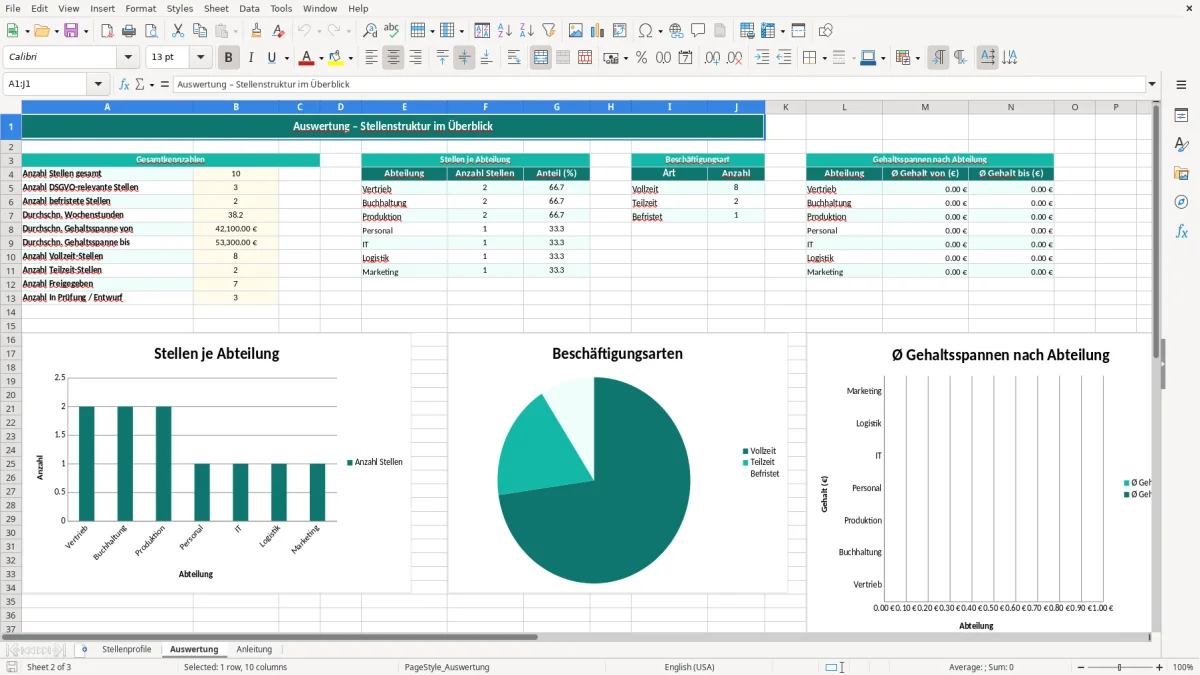The height and width of the screenshot is (675, 1200).
Task: Click zoom out minus button
Action: pos(1081,667)
